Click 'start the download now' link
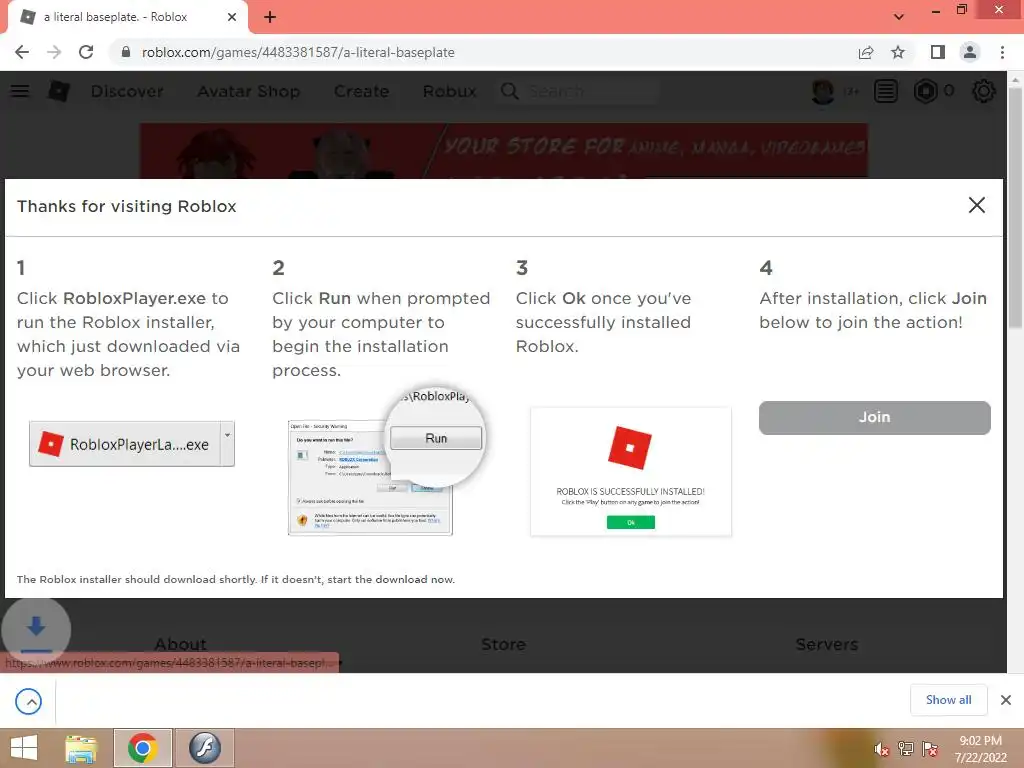This screenshot has height=768, width=1024. [391, 579]
